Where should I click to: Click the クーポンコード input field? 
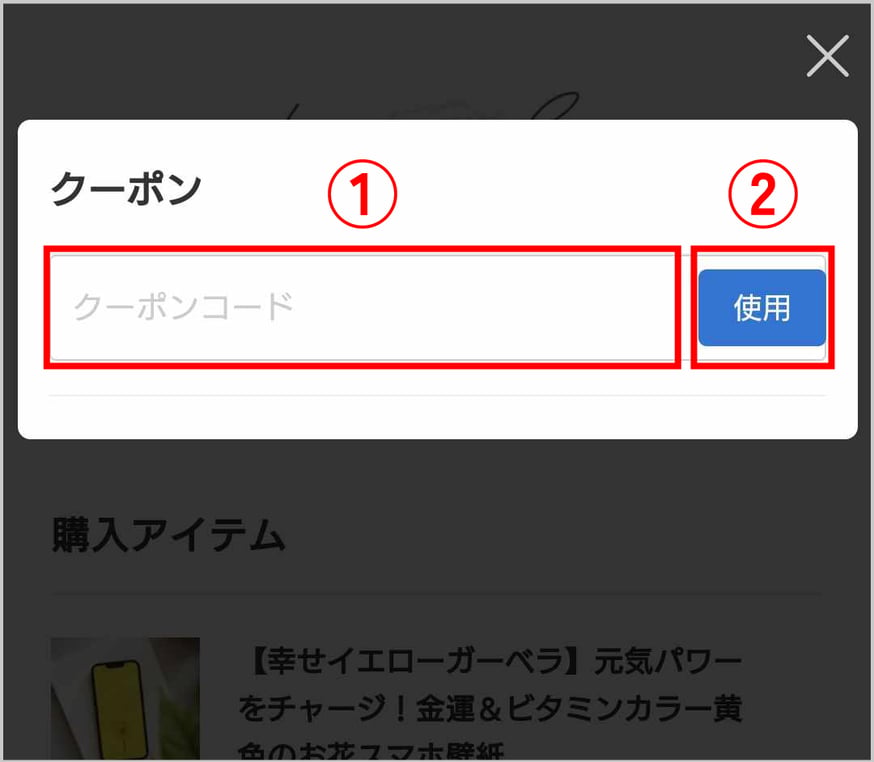(x=363, y=307)
